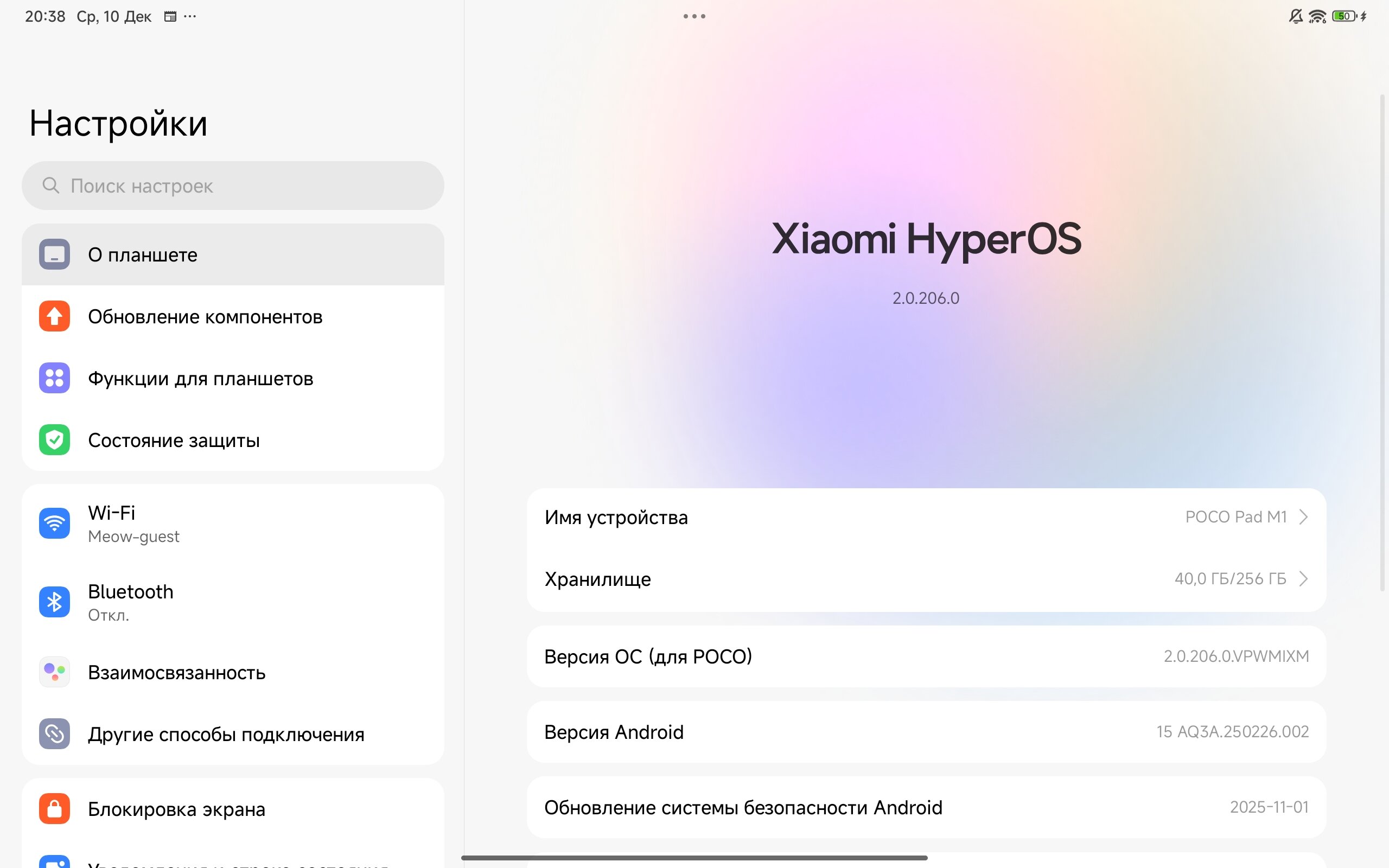Open Блокировка экрана lock icon
The width and height of the screenshot is (1389, 868).
click(x=54, y=809)
